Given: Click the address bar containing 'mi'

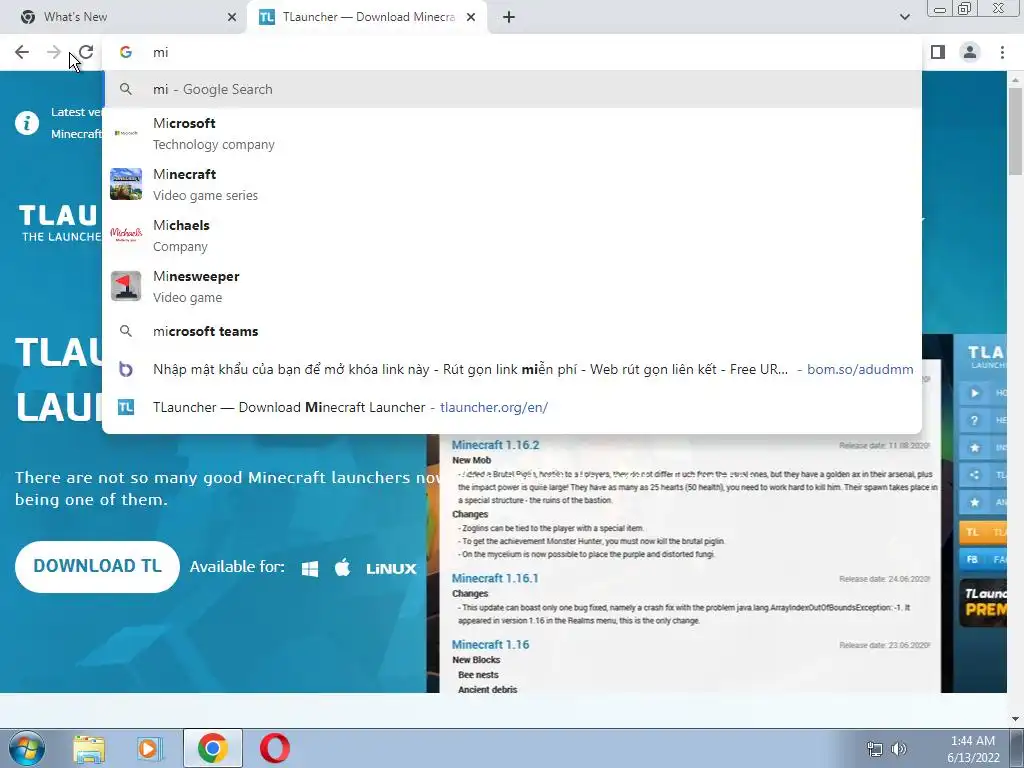Looking at the screenshot, I should pos(513,52).
